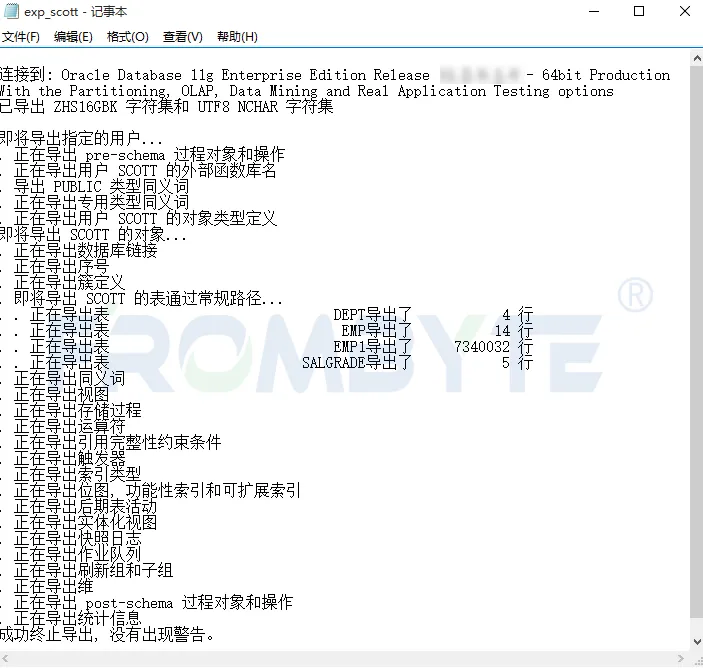
Task: Maximize the exp_scott Notepad window
Action: 639,12
